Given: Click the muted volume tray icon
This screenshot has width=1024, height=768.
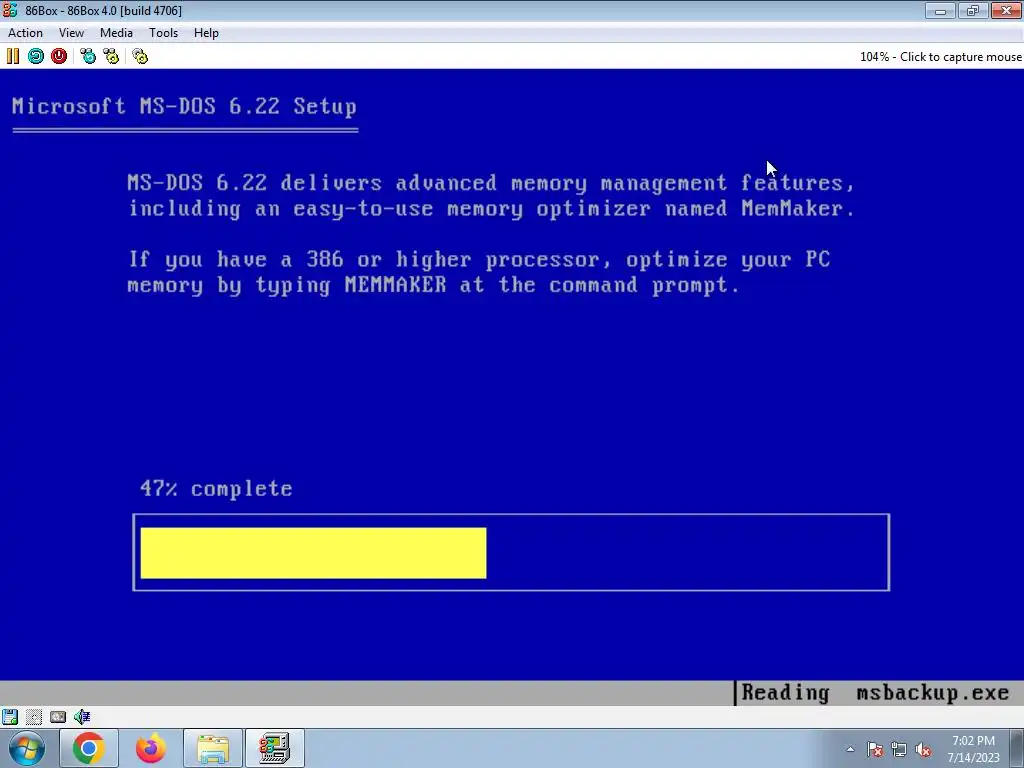Looking at the screenshot, I should 923,749.
